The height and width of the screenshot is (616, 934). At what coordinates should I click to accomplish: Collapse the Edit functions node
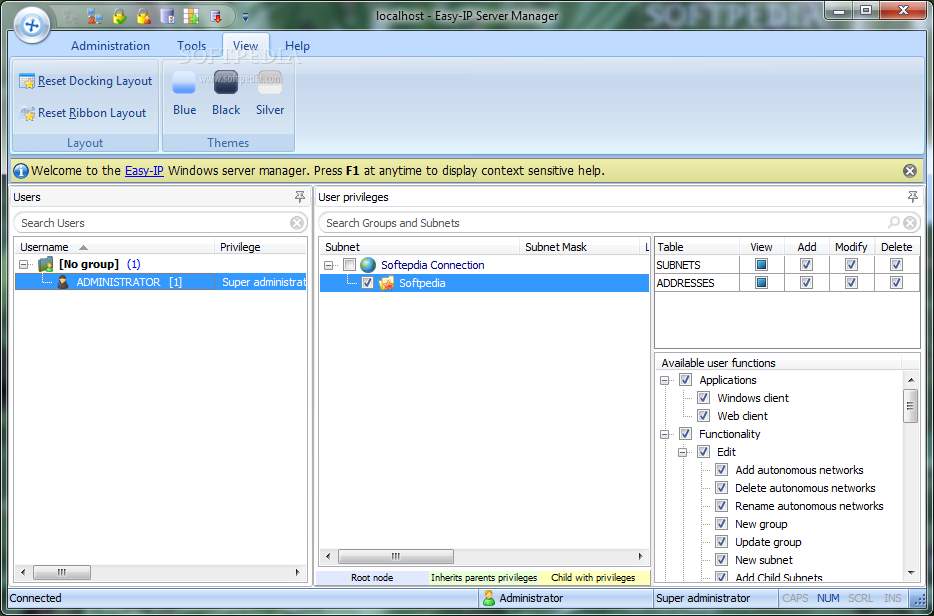click(x=683, y=452)
